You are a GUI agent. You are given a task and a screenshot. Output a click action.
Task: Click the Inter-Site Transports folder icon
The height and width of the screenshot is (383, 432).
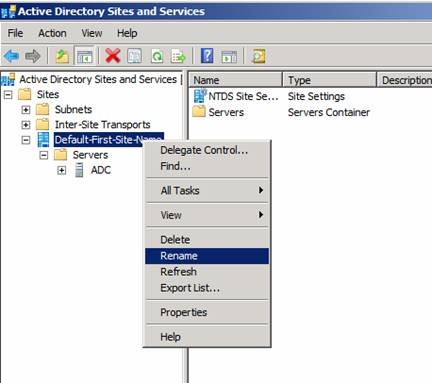click(x=43, y=124)
